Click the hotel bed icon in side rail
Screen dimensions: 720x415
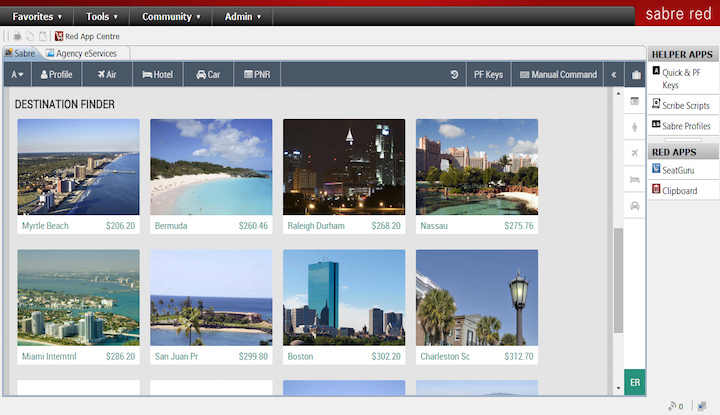point(635,179)
